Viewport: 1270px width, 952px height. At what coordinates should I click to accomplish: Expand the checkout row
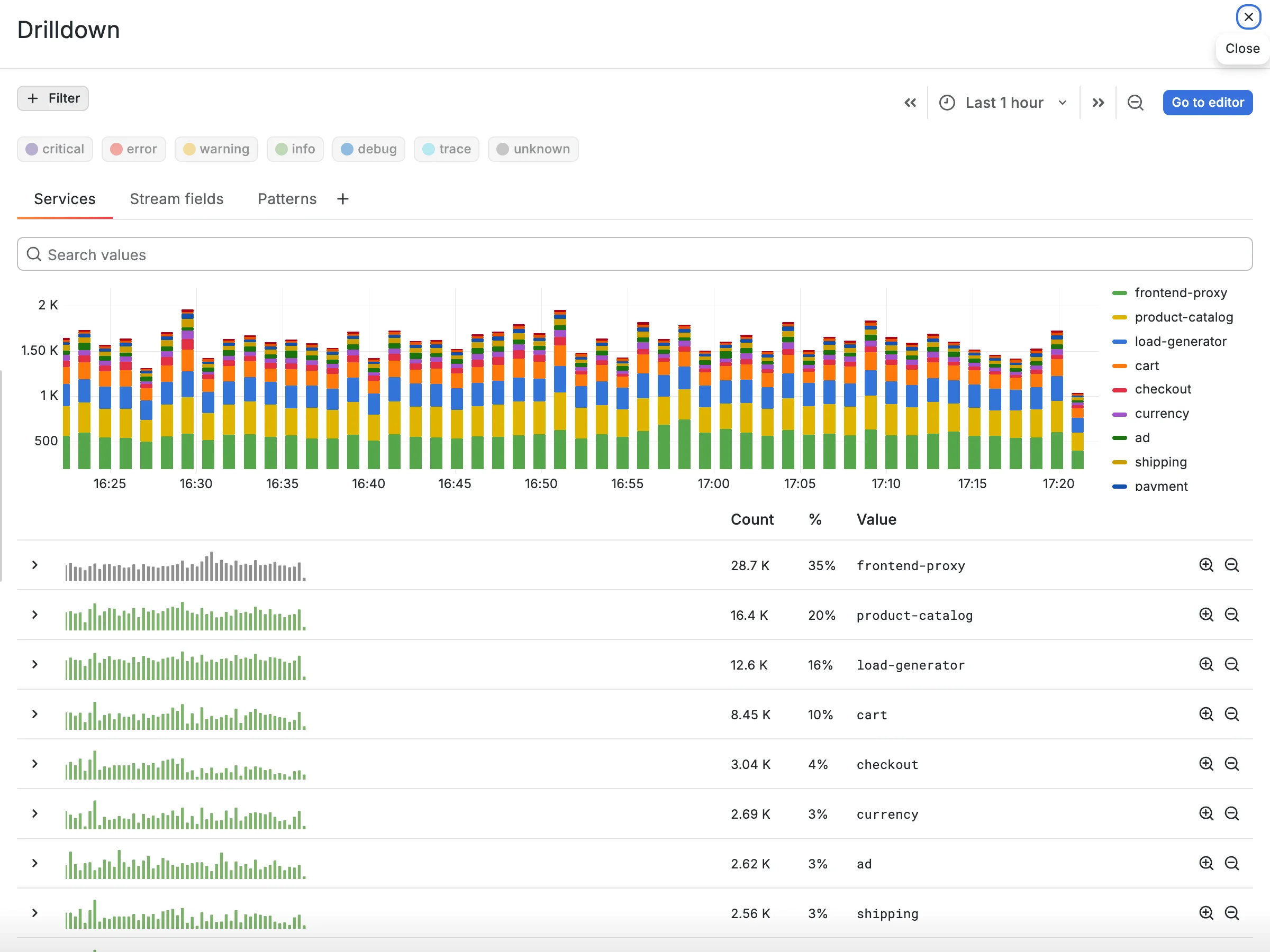pyautogui.click(x=35, y=764)
